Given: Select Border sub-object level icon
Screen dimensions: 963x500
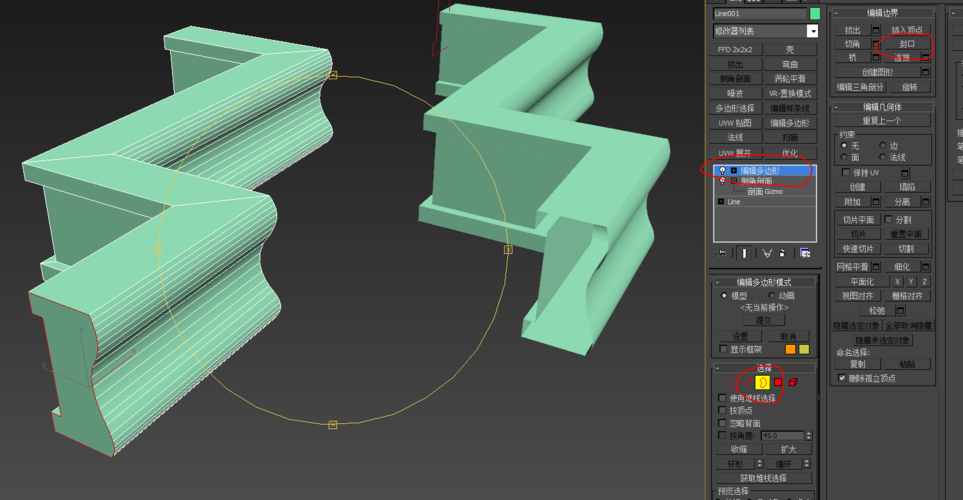Looking at the screenshot, I should tap(763, 382).
